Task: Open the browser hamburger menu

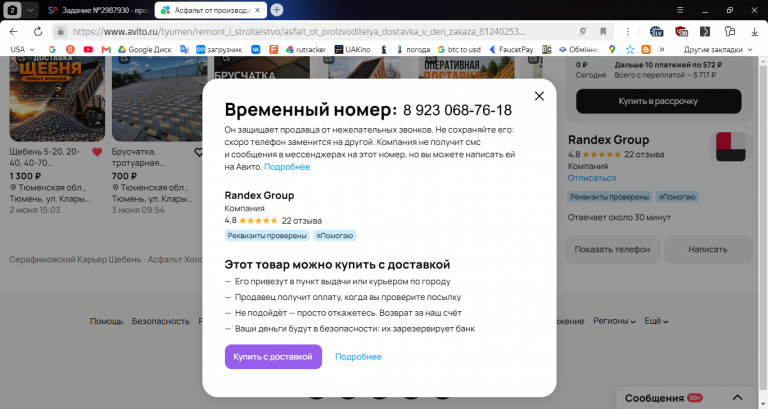Action: tap(680, 10)
